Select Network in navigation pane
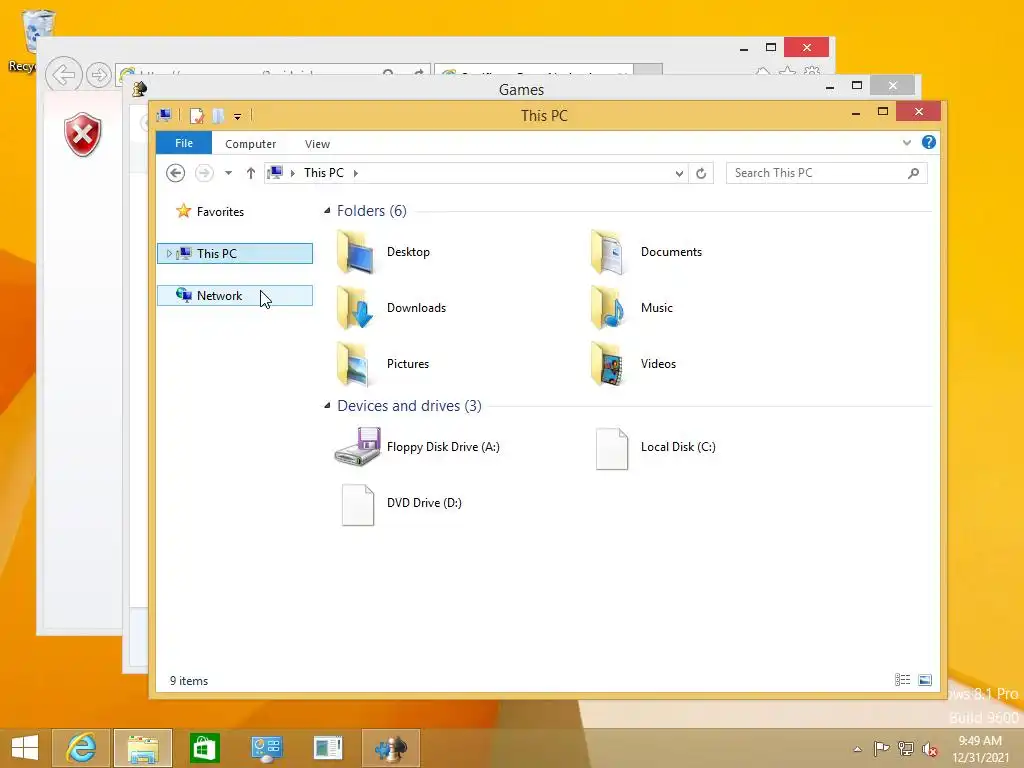The width and height of the screenshot is (1024, 768). point(235,296)
